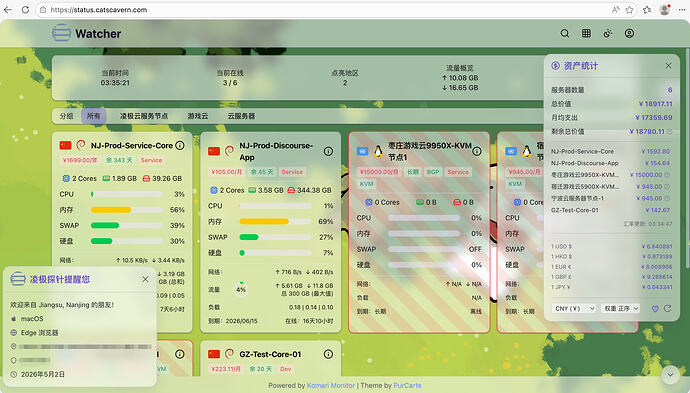Click 余 343 天 remaining days tag
The image size is (690, 393).
tap(119, 160)
